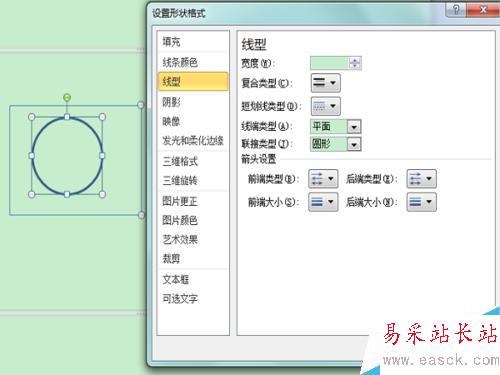Image resolution: width=500 pixels, height=375 pixels.
Task: Open the 后端类型 end arrow type dropdown
Action: 421,179
